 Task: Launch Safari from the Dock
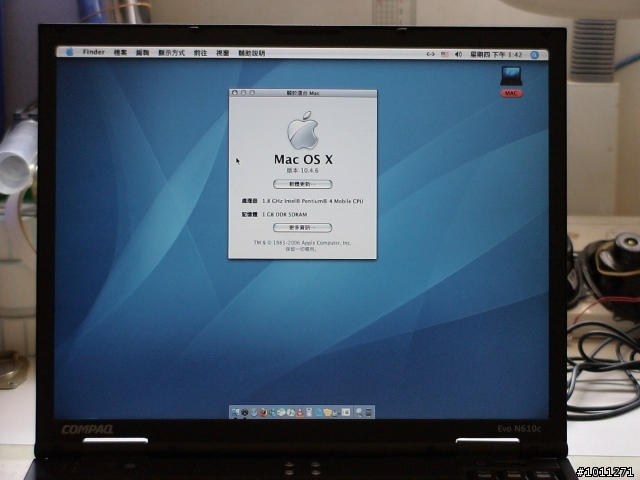(x=254, y=412)
